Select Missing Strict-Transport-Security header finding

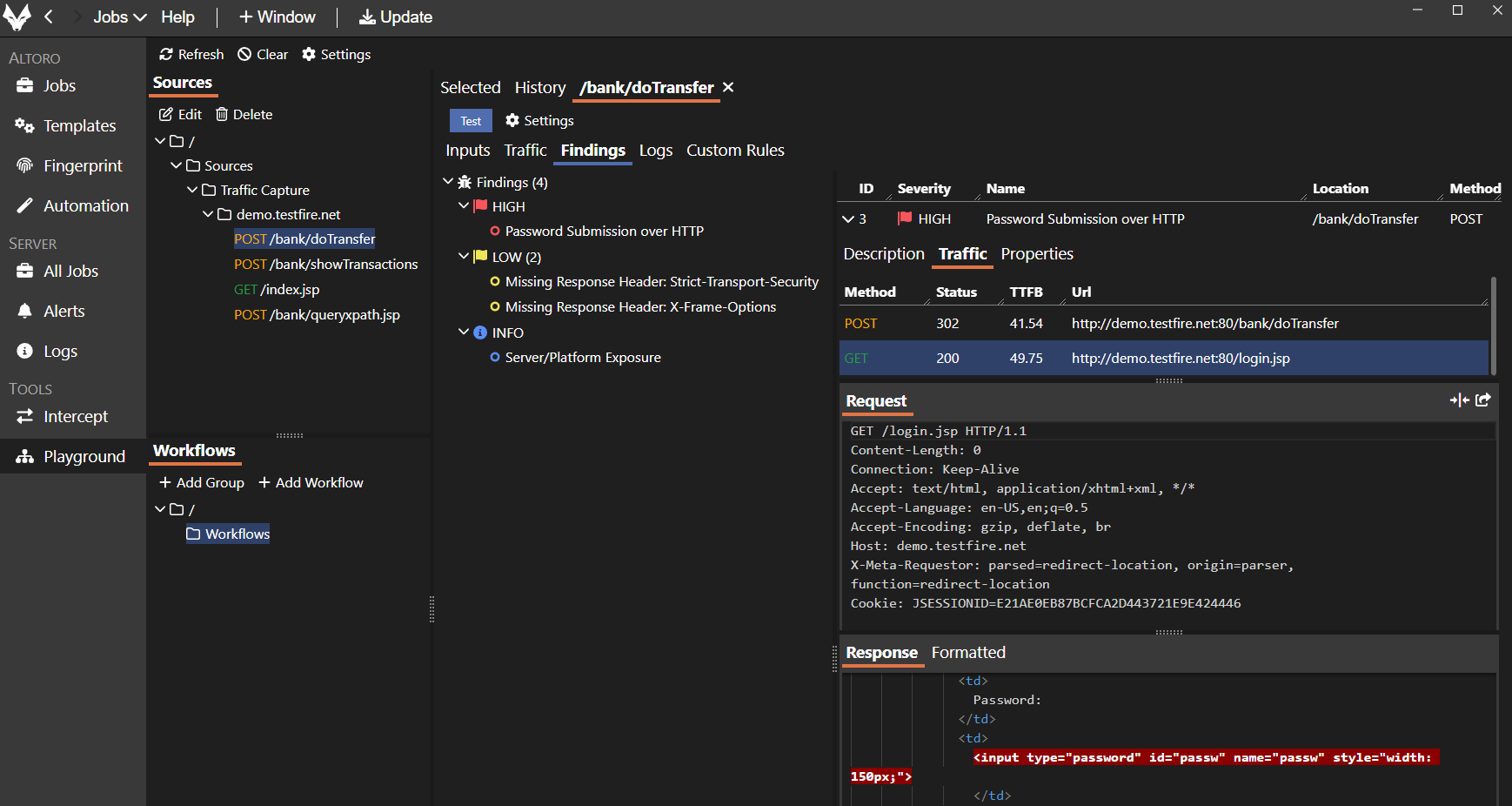[654, 281]
